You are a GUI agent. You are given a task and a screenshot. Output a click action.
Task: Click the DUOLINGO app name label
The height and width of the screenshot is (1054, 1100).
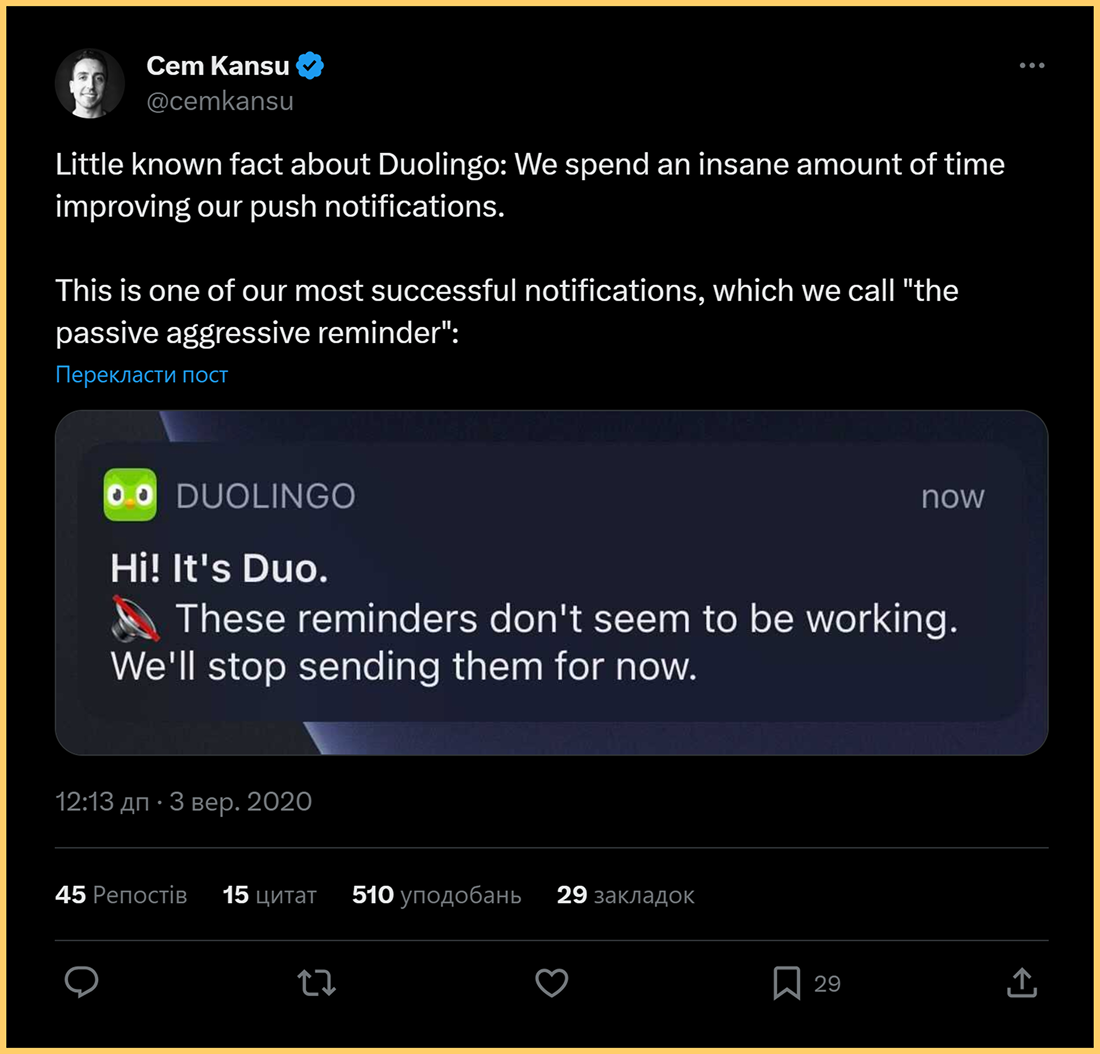[x=265, y=496]
